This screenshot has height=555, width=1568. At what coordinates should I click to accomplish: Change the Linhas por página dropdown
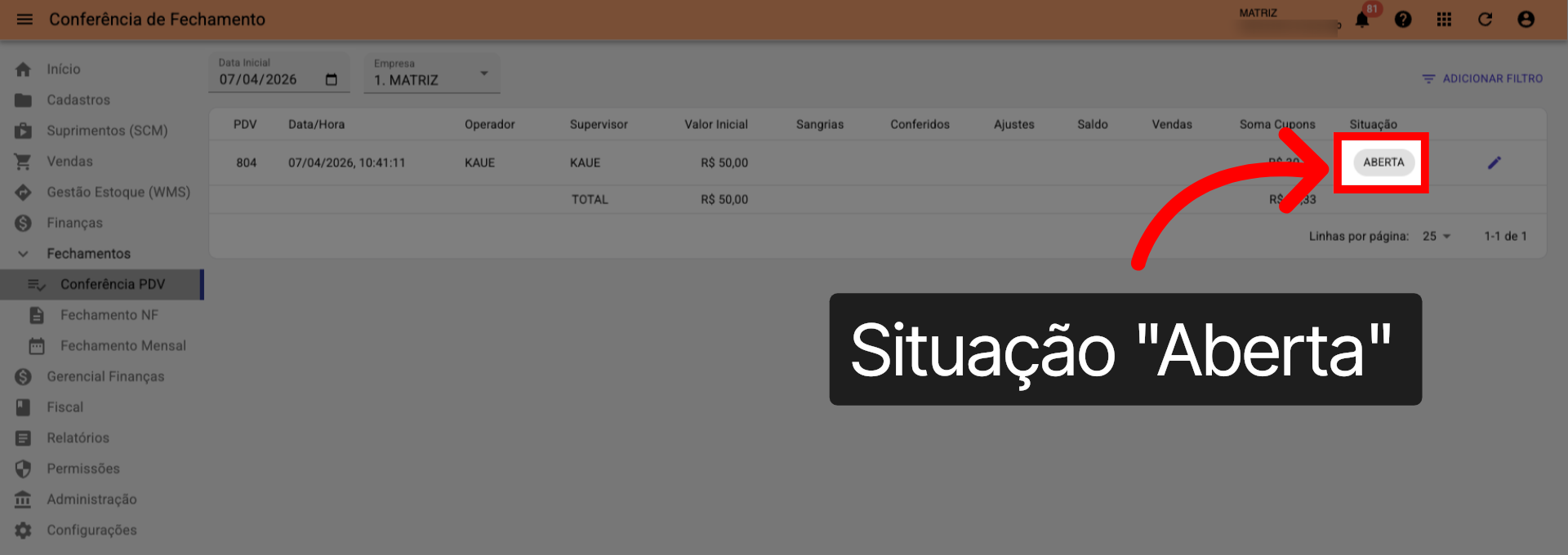pos(1437,237)
